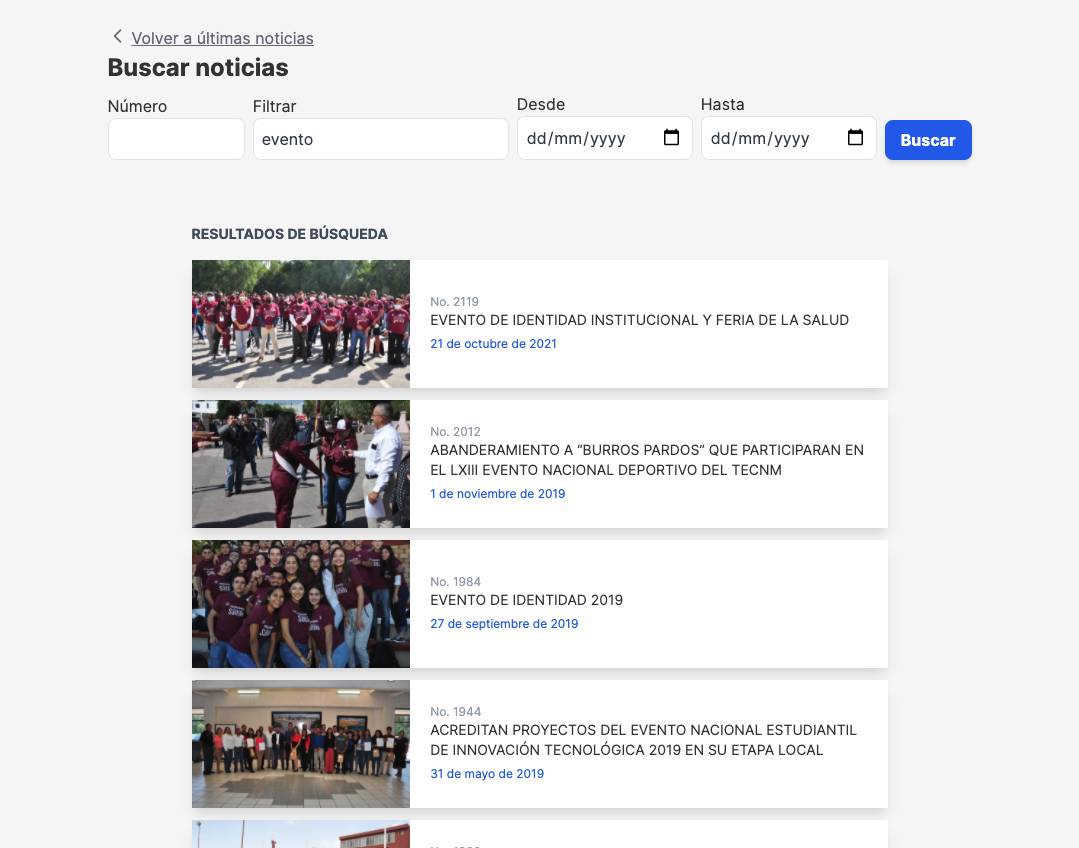Open the Hasta calendar picker icon

855,138
